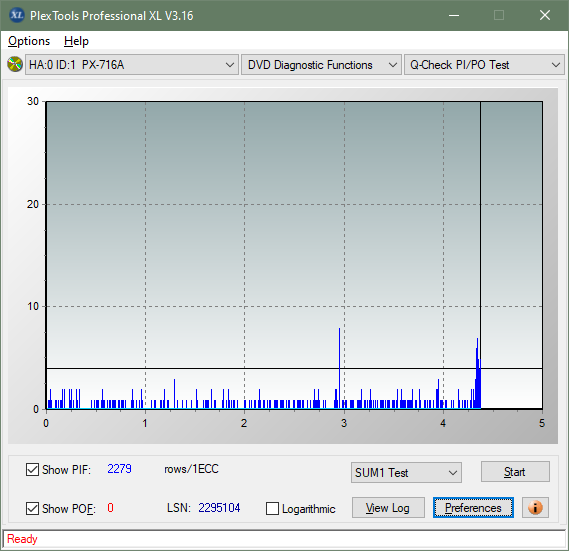Toggle the Show PIF checkbox
The height and width of the screenshot is (551, 569).
[32, 469]
